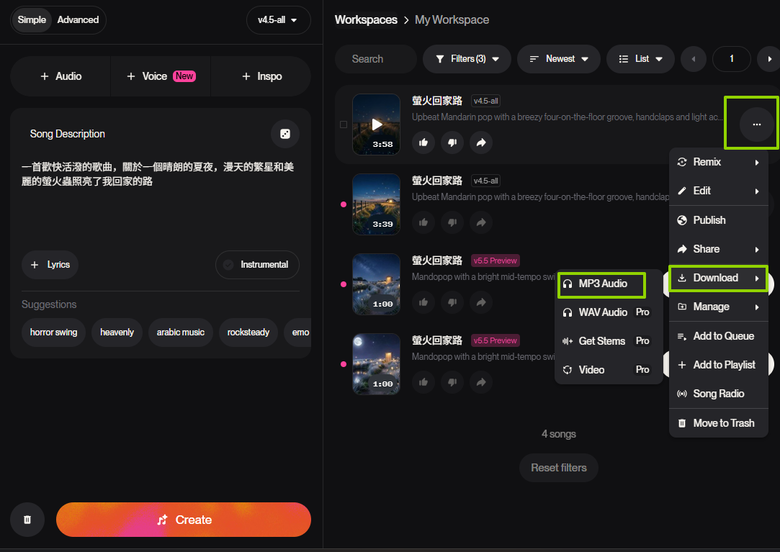780x552 pixels.
Task: Open the Workspaces breadcrumb link
Action: [366, 20]
